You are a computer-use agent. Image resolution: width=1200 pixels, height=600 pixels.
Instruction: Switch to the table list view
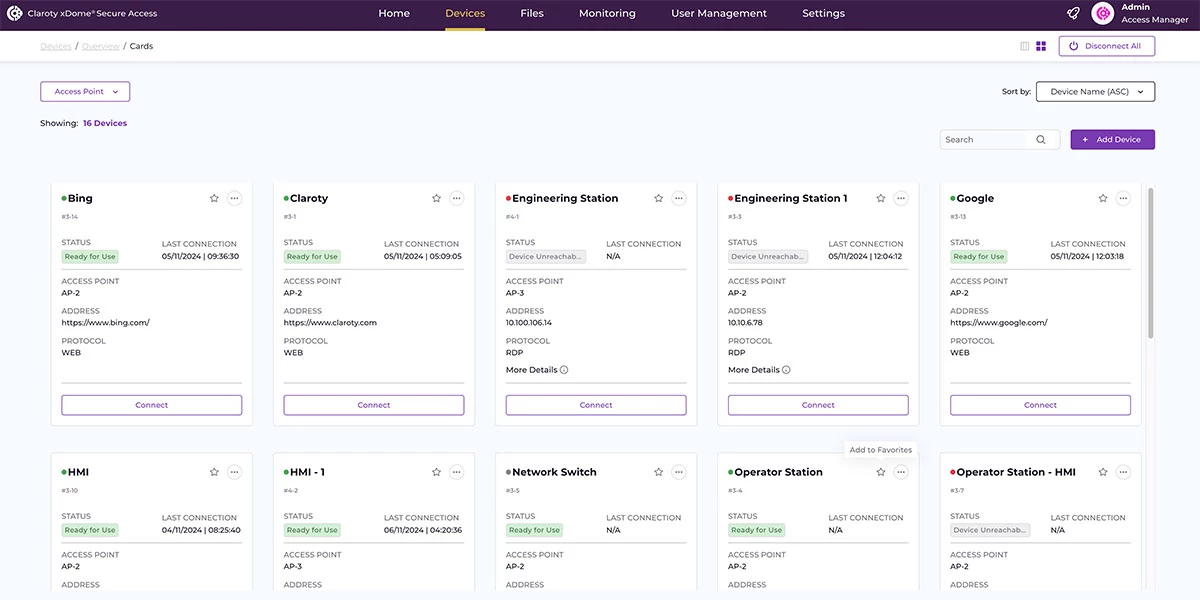tap(1024, 46)
